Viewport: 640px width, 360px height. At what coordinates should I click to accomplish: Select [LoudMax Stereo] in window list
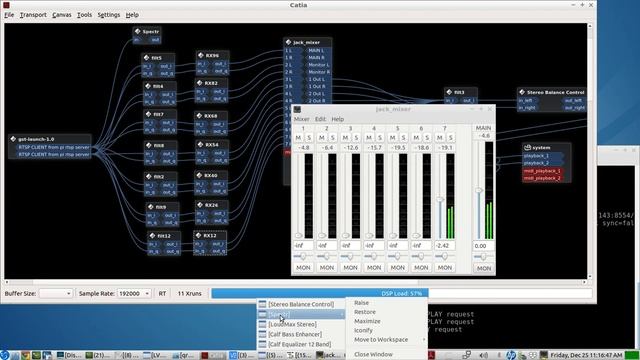point(301,324)
